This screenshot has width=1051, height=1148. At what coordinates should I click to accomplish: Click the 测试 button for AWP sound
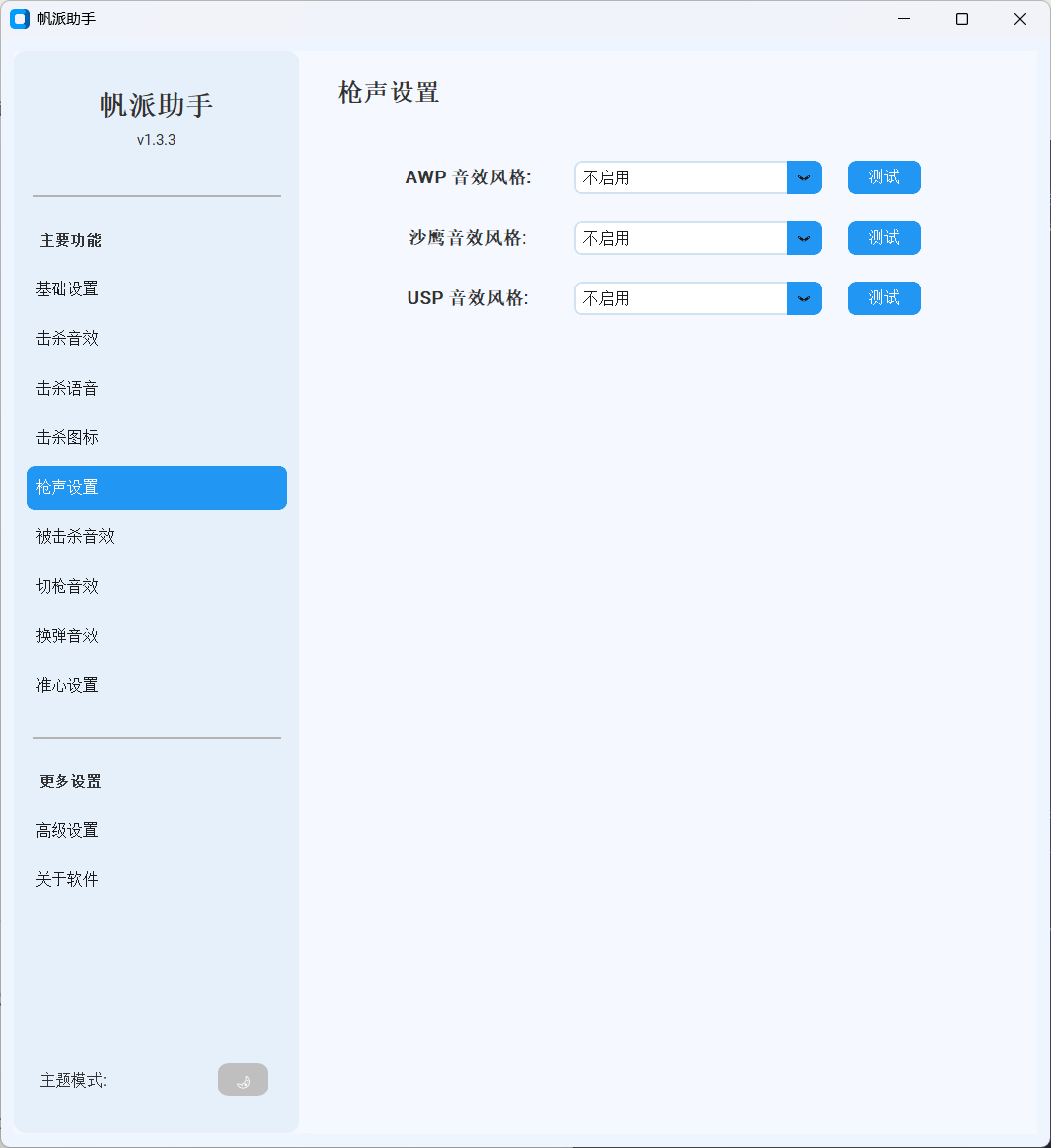coord(883,177)
